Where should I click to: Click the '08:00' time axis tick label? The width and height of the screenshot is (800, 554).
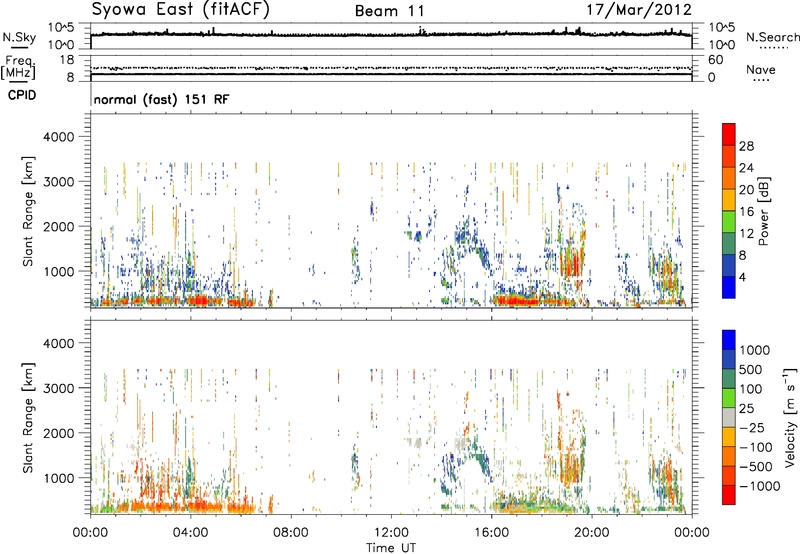point(291,533)
